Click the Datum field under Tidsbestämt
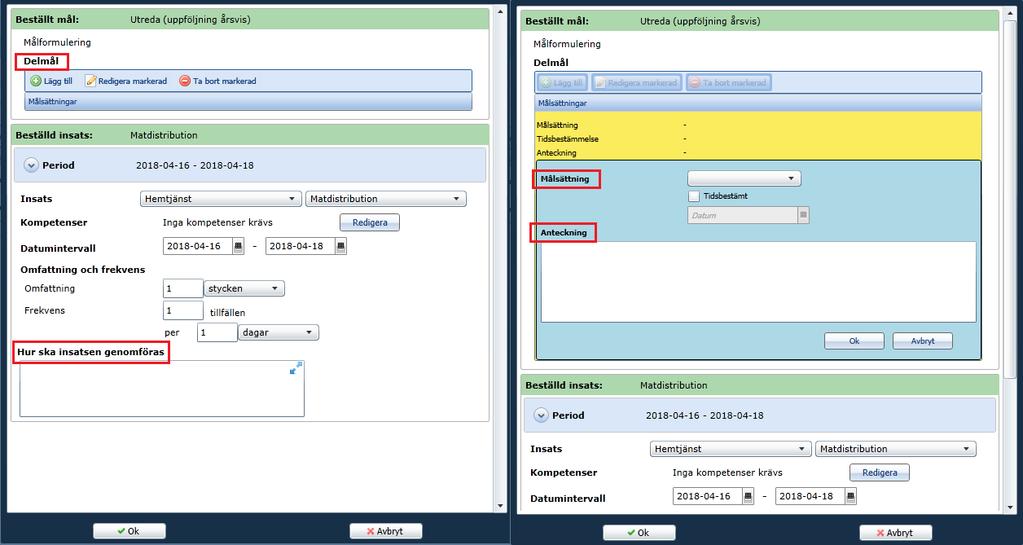Viewport: 1023px width, 545px height. coord(742,215)
